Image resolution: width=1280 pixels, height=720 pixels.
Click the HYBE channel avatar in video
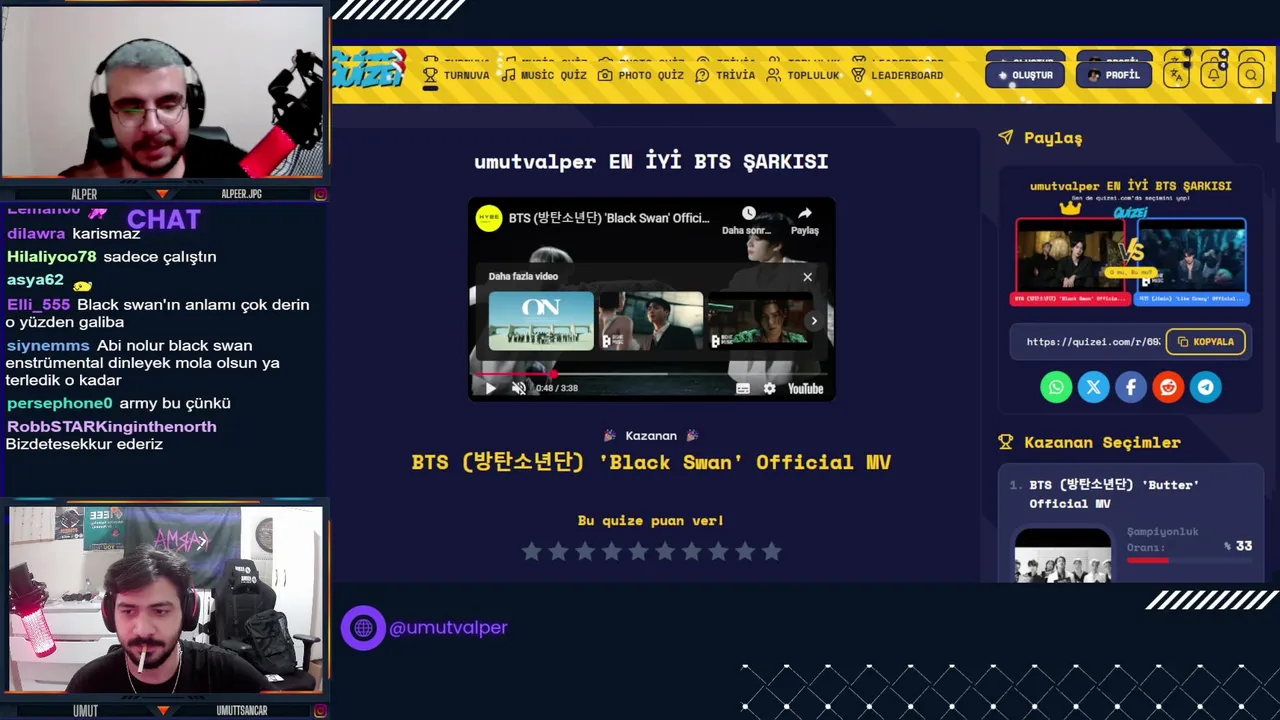pyautogui.click(x=489, y=219)
